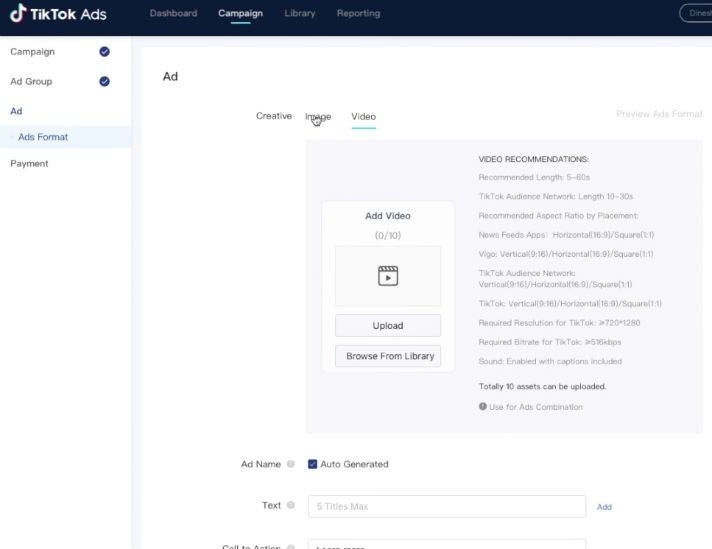
Task: Open the Reporting top menu
Action: (358, 14)
